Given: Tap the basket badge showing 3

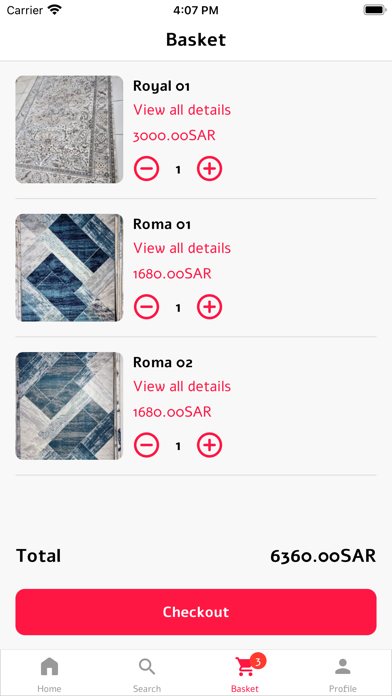Looking at the screenshot, I should [x=258, y=661].
